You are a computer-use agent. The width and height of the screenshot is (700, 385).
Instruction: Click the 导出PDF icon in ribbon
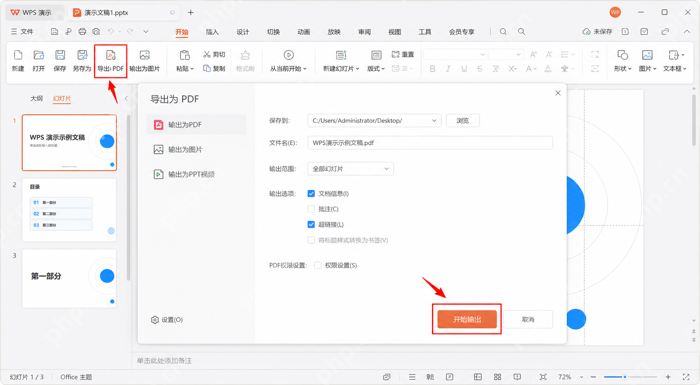[x=111, y=55]
